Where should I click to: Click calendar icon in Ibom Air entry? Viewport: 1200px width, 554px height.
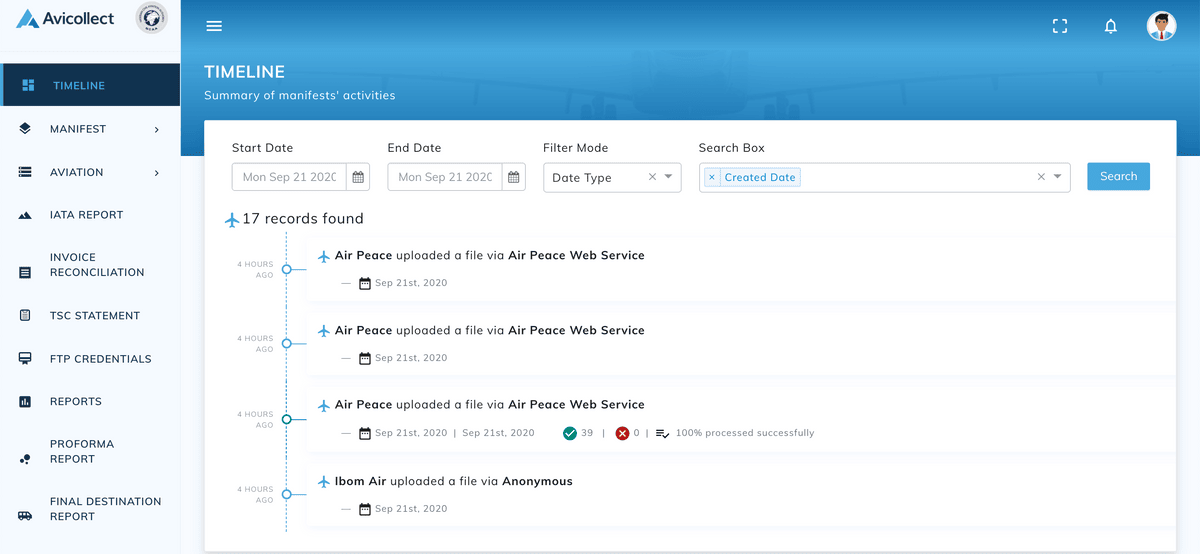pyautogui.click(x=365, y=509)
